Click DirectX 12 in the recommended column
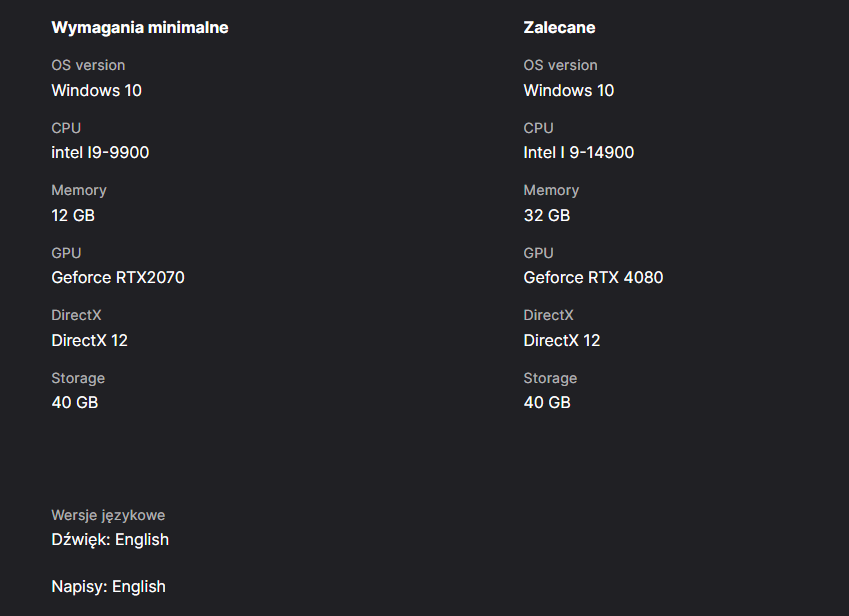Screen dimensions: 849x616 pos(561,340)
